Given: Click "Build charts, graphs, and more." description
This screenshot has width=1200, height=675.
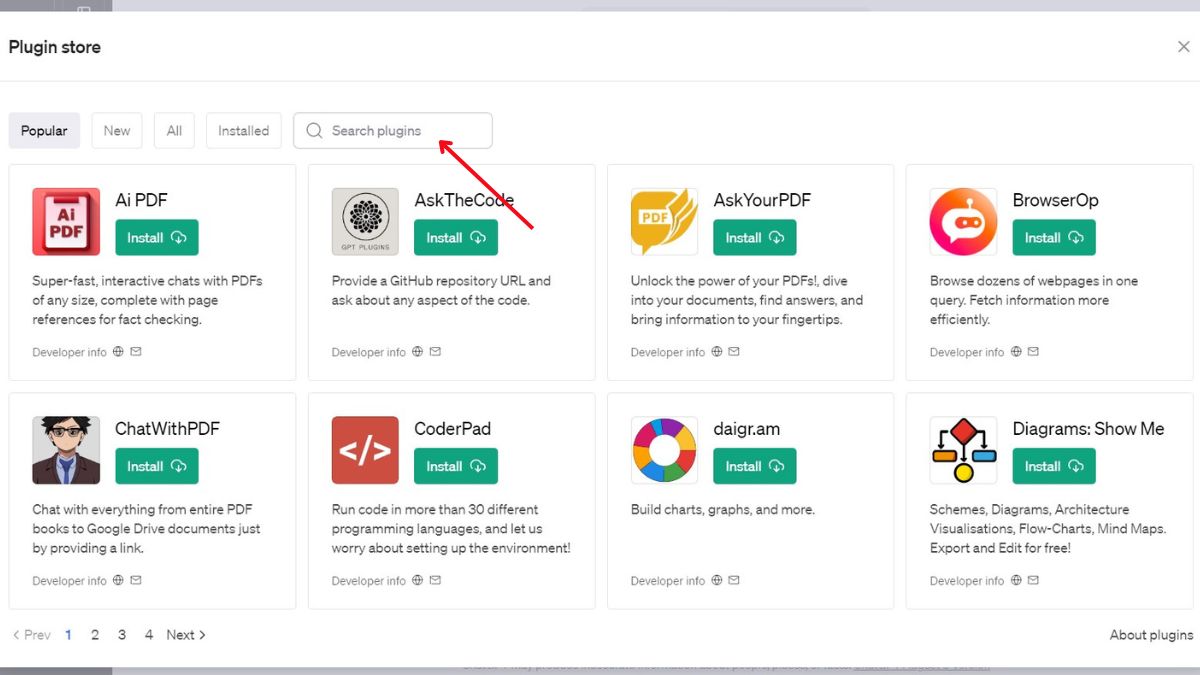Looking at the screenshot, I should point(723,510).
